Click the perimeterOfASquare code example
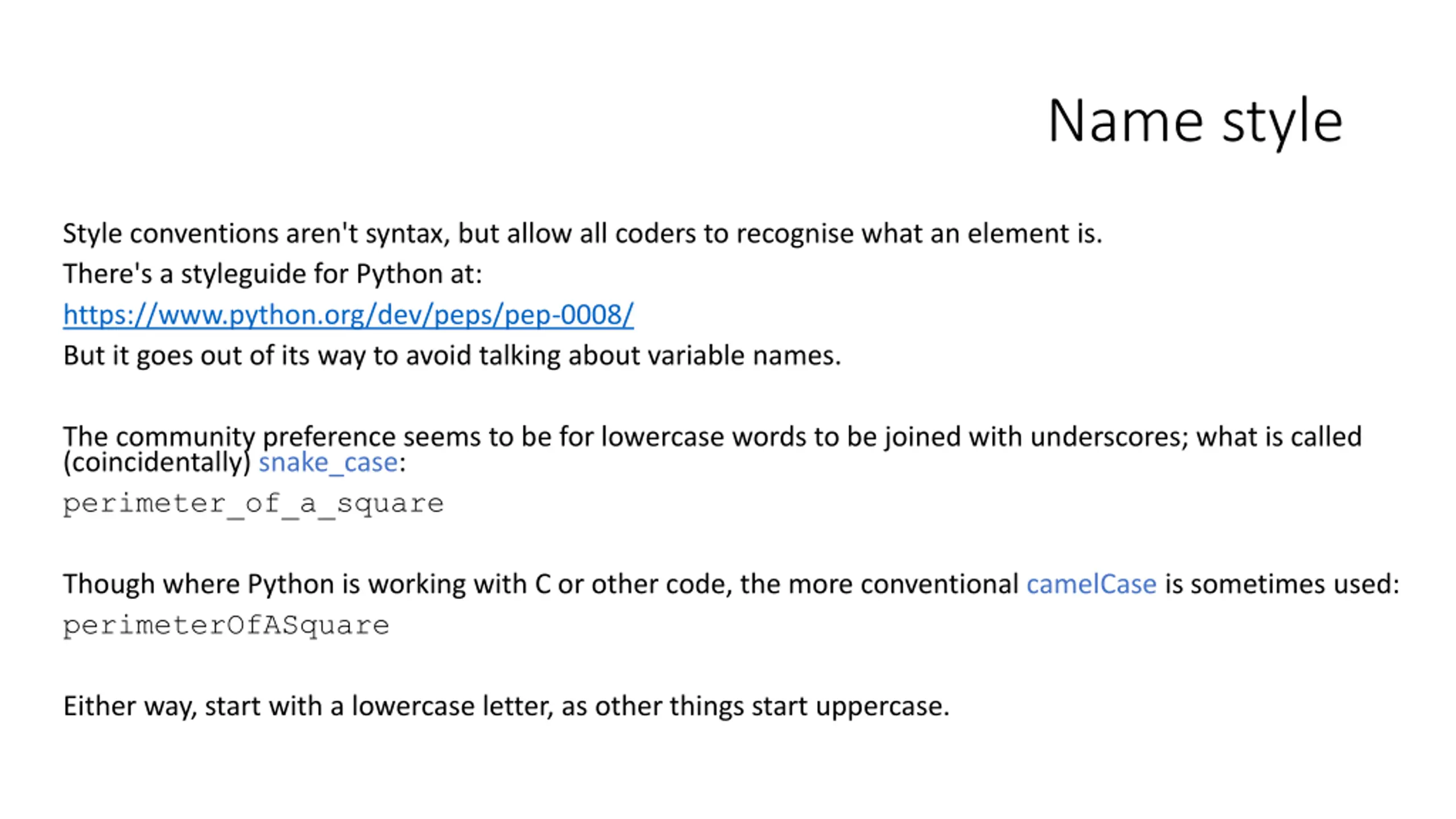 click(226, 626)
